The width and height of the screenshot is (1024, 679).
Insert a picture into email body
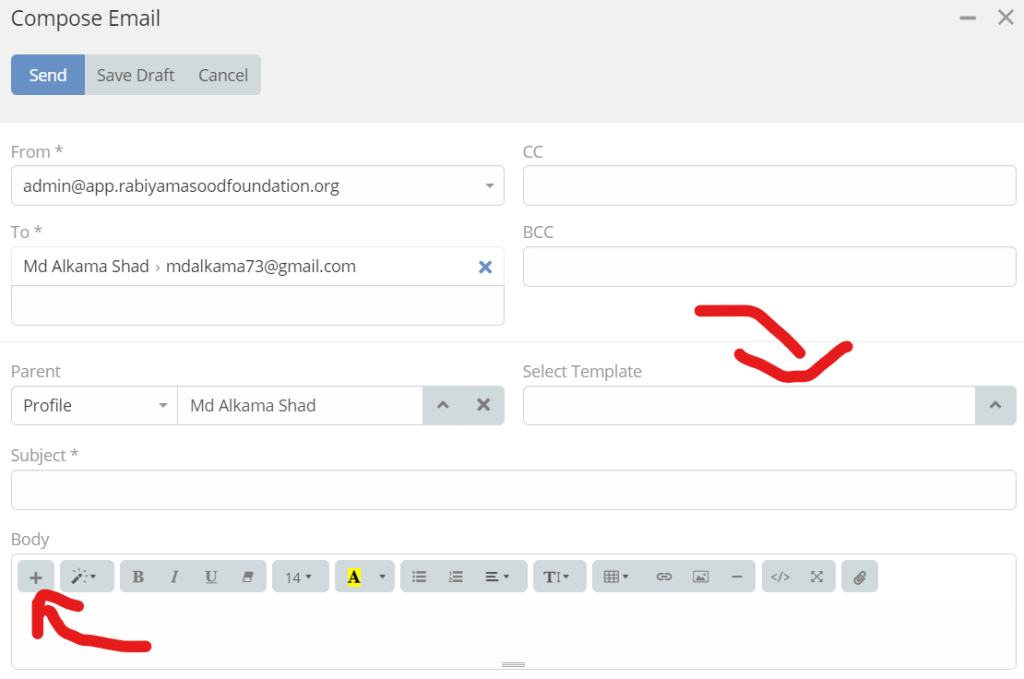(x=701, y=576)
